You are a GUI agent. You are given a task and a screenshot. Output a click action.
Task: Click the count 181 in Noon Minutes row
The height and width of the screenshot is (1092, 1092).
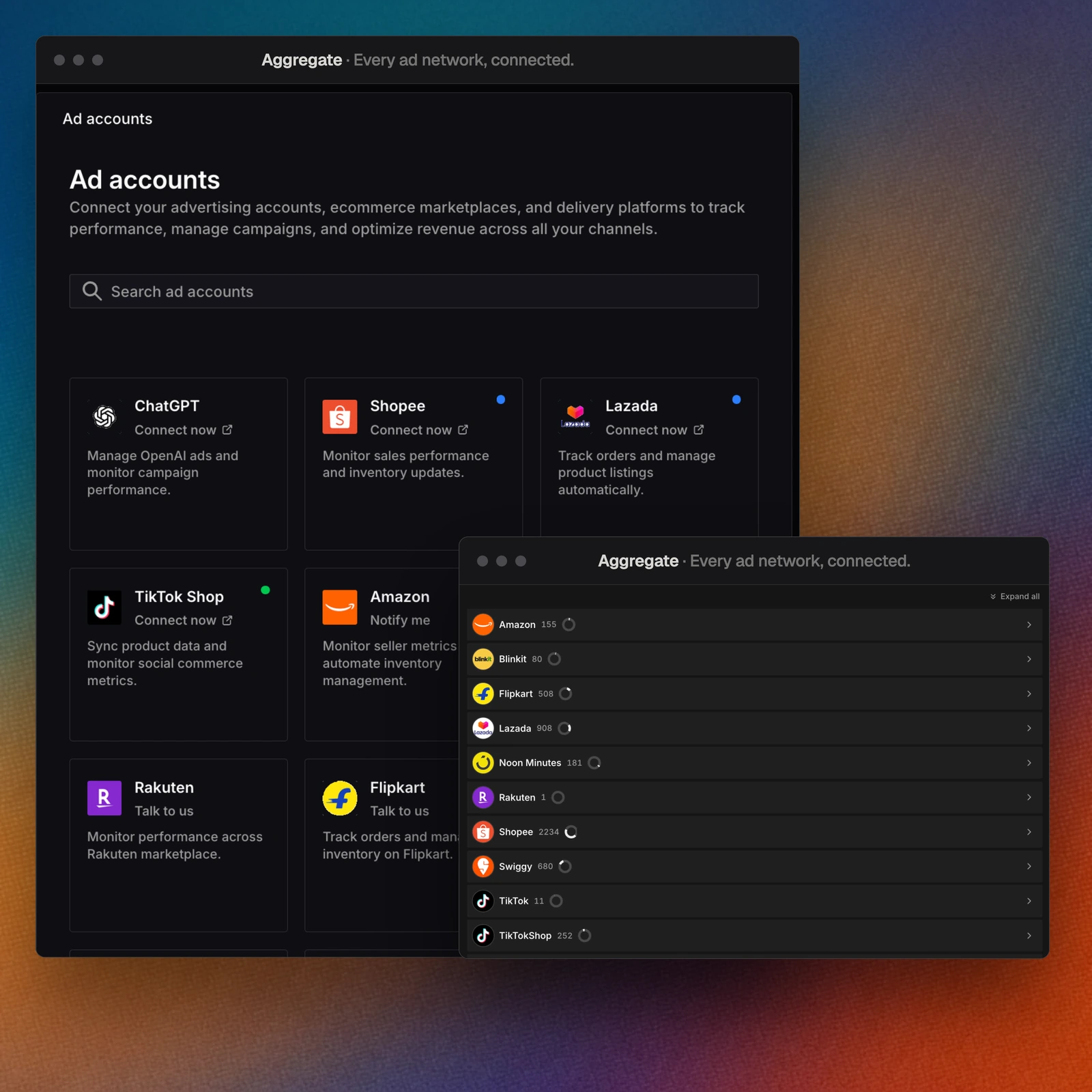pyautogui.click(x=575, y=763)
